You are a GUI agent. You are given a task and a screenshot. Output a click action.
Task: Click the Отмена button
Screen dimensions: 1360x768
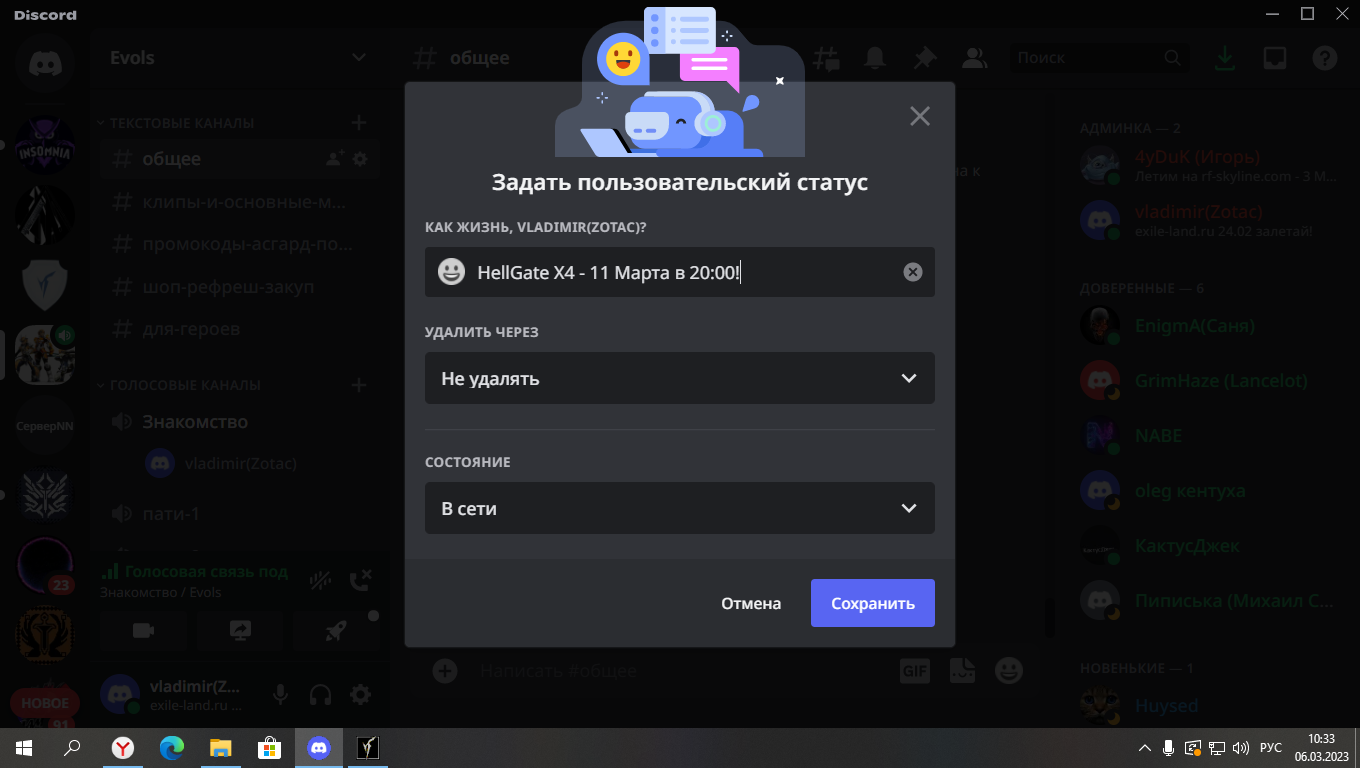pyautogui.click(x=751, y=603)
